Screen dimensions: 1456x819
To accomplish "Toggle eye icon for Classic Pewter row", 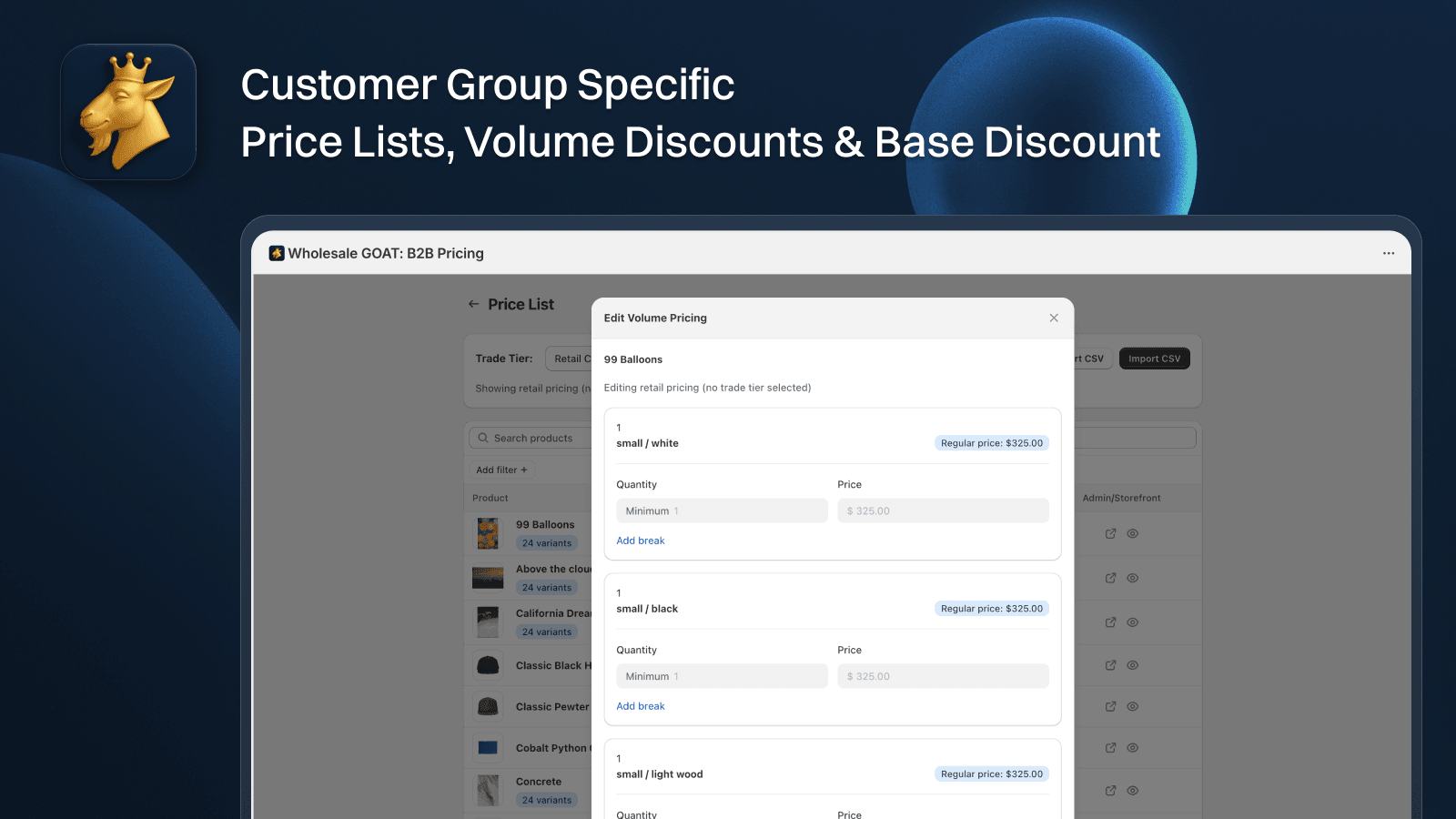I will (1133, 706).
